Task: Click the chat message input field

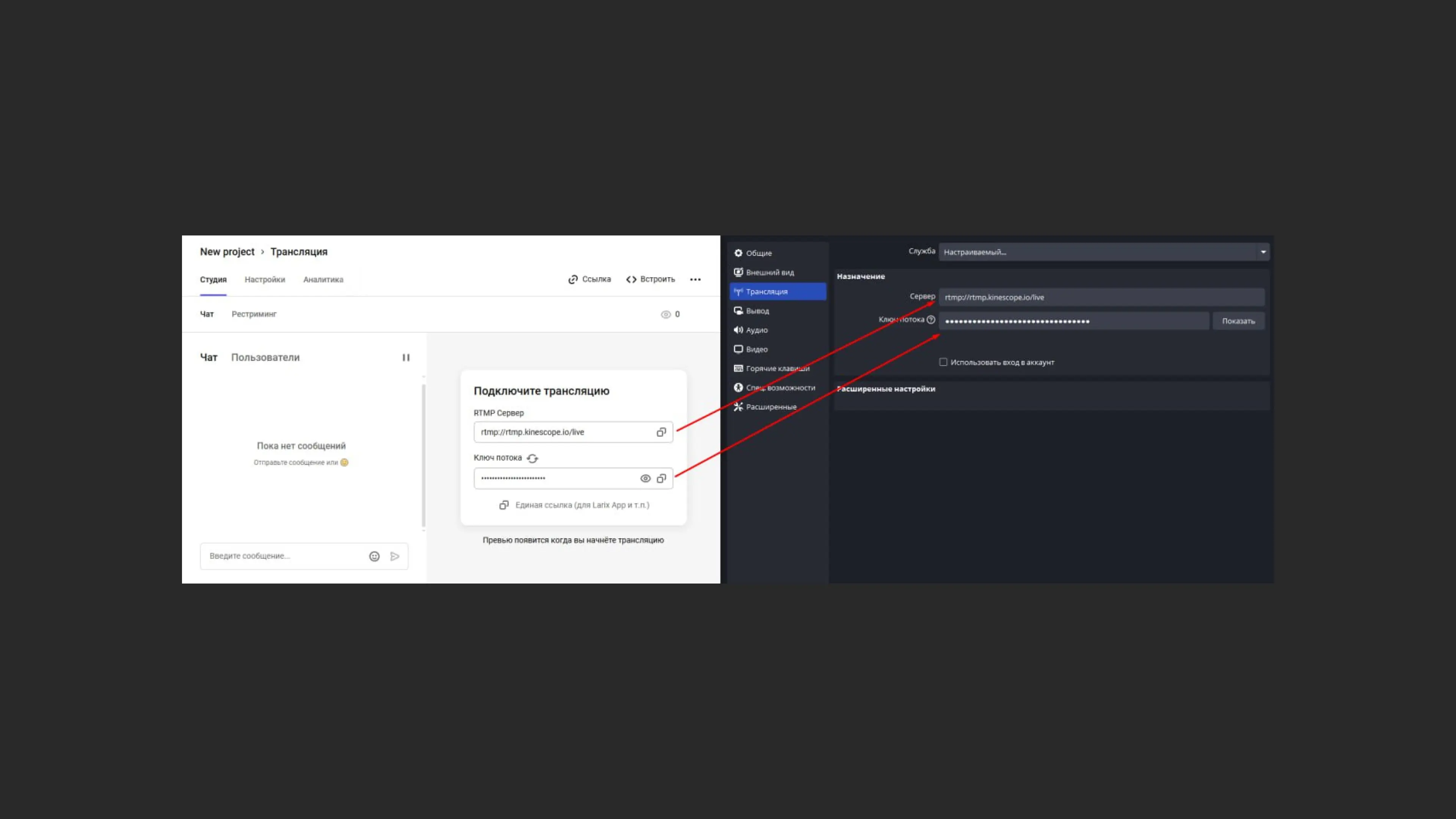Action: pos(282,556)
